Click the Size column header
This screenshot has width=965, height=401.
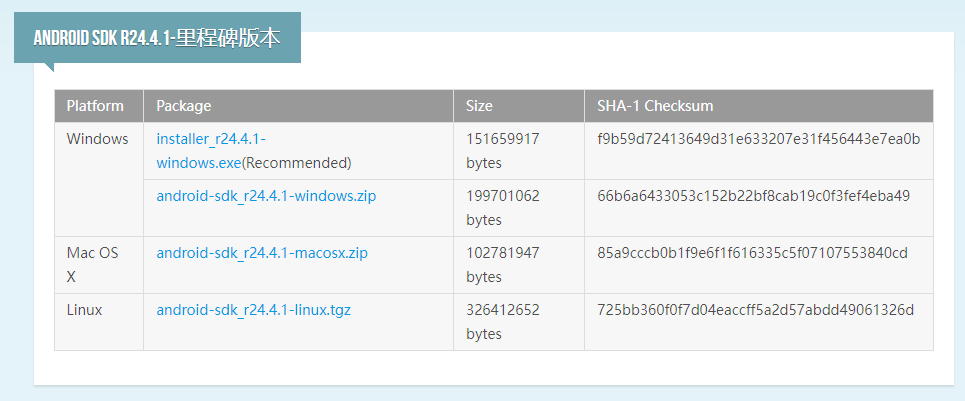tap(479, 106)
